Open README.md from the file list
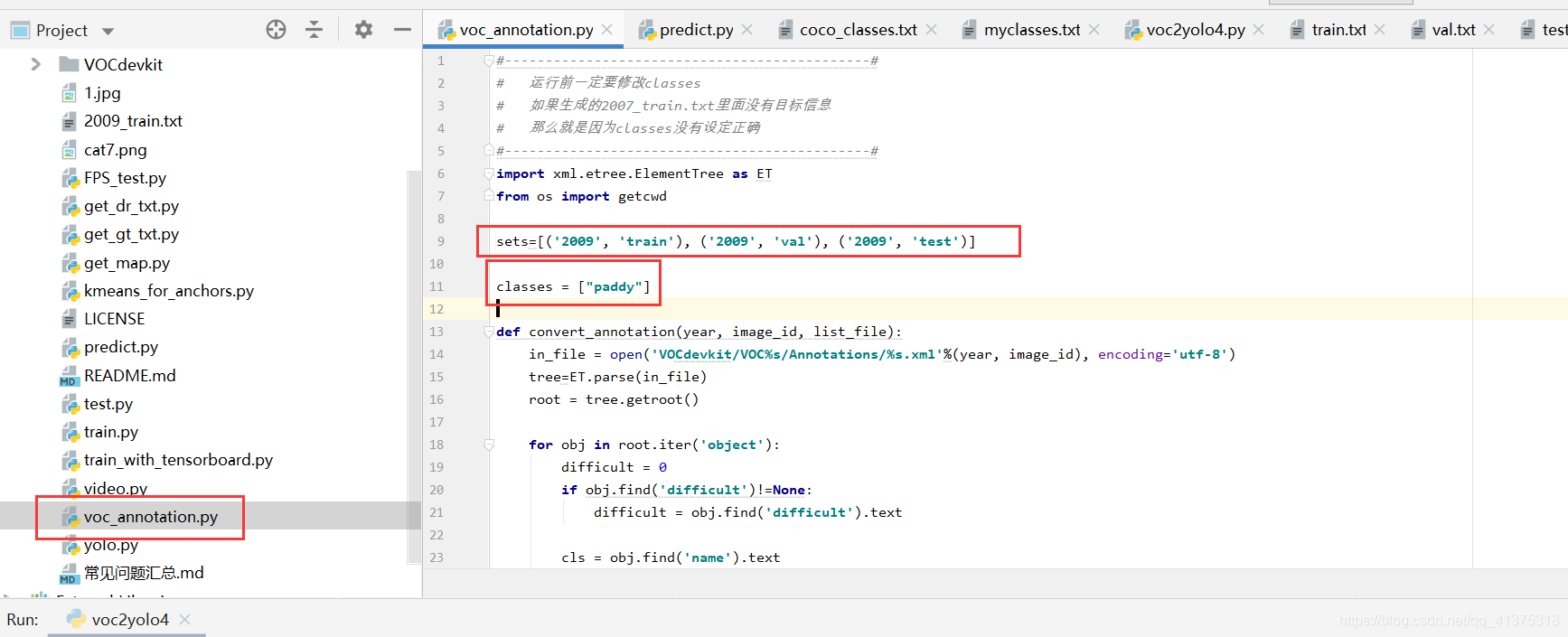The height and width of the screenshot is (637, 1568). tap(129, 376)
